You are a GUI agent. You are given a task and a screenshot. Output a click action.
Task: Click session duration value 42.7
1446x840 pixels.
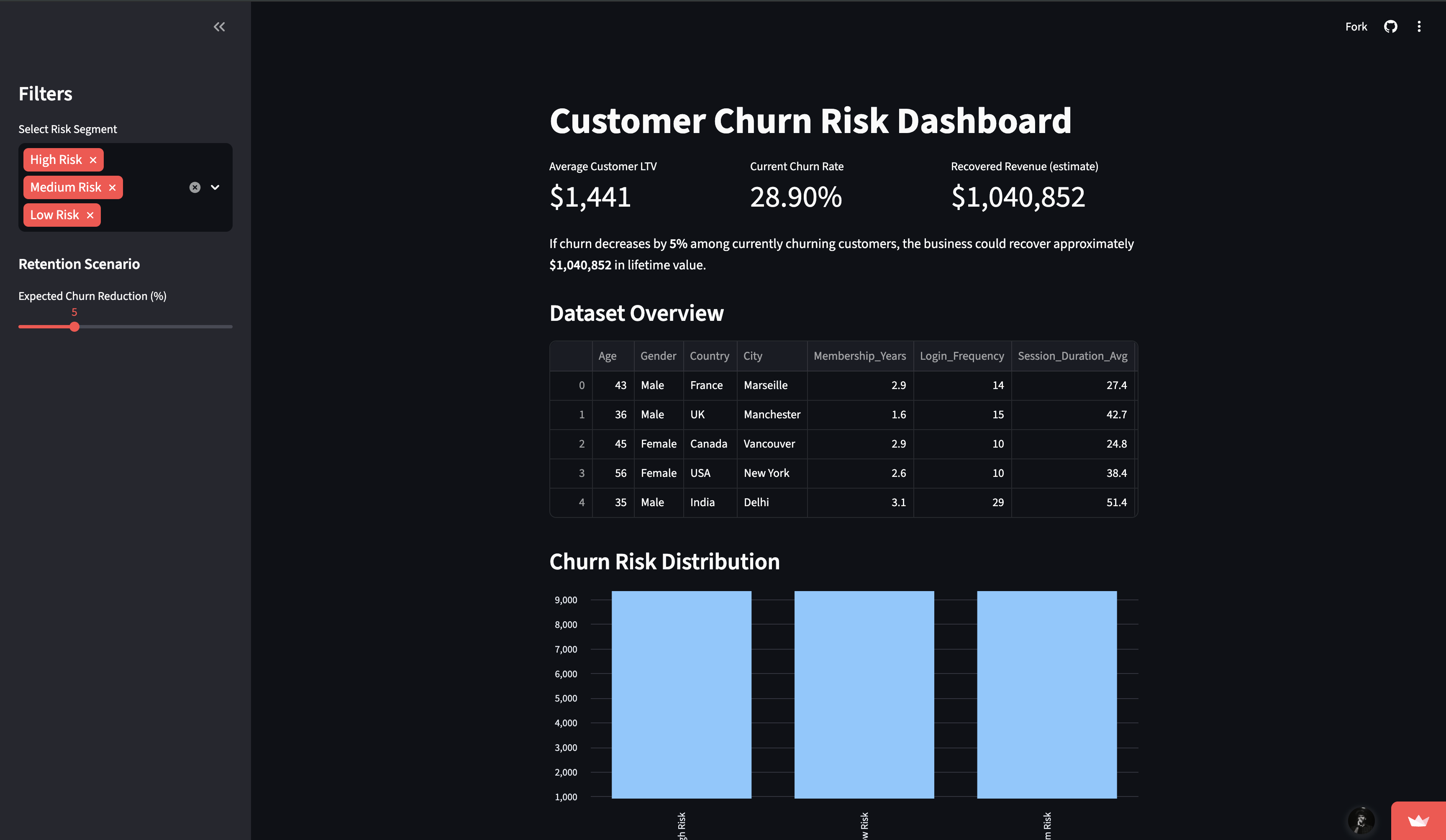1072,415
